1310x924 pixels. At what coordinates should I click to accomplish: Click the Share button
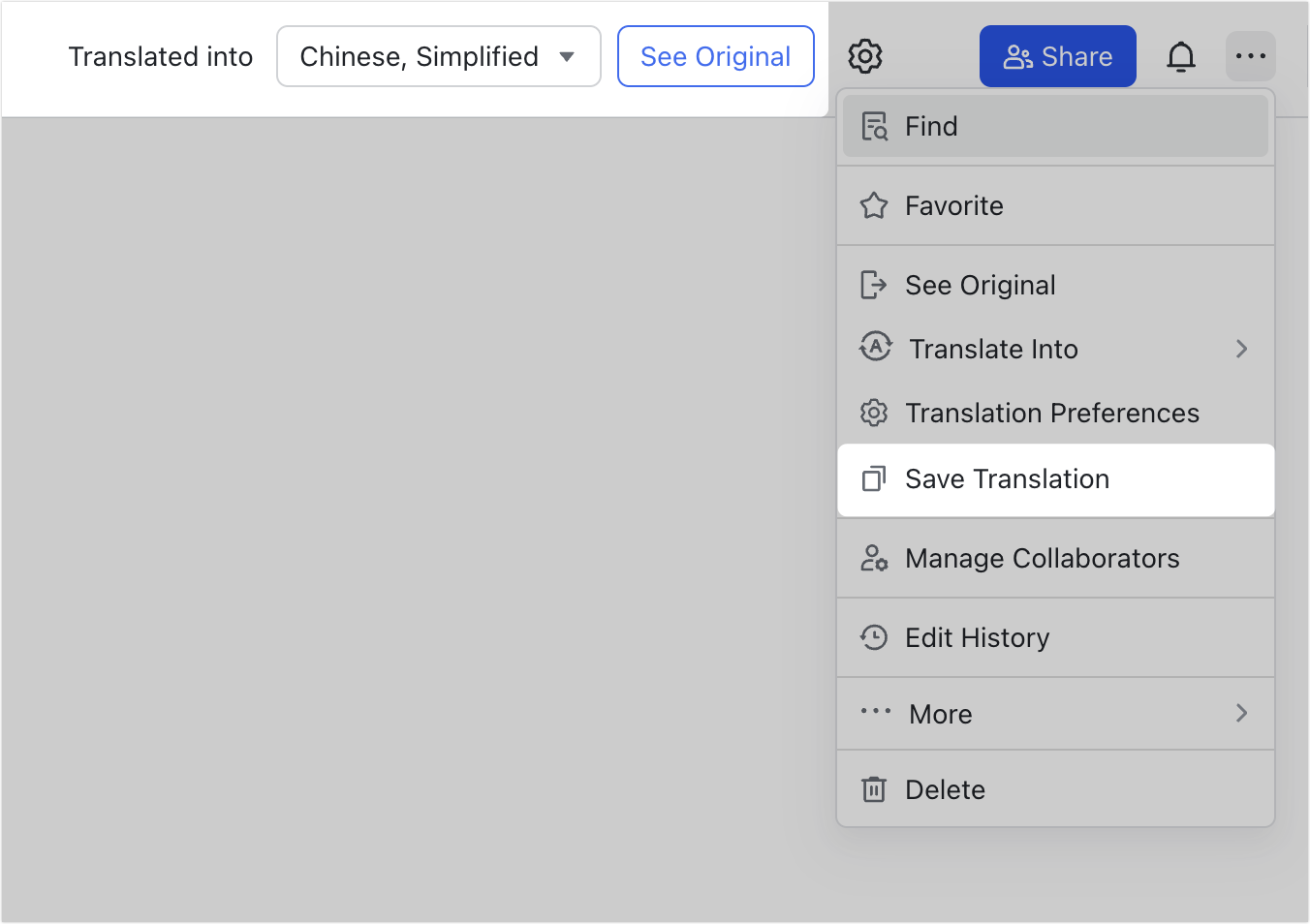point(1057,56)
